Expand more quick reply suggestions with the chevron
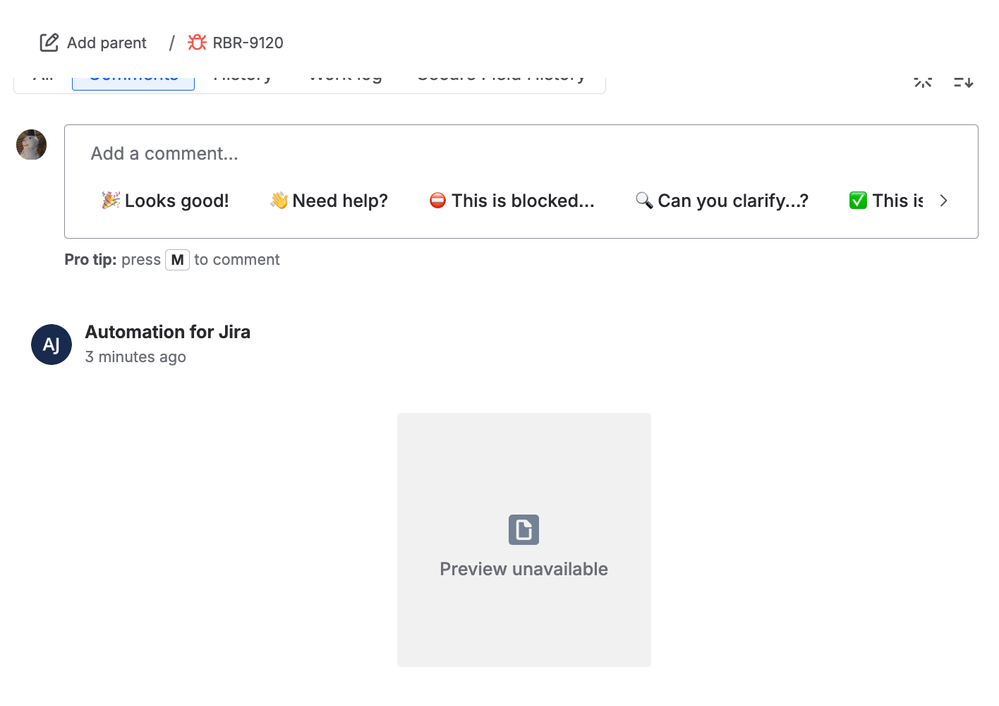This screenshot has height=706, width=999. tap(943, 200)
